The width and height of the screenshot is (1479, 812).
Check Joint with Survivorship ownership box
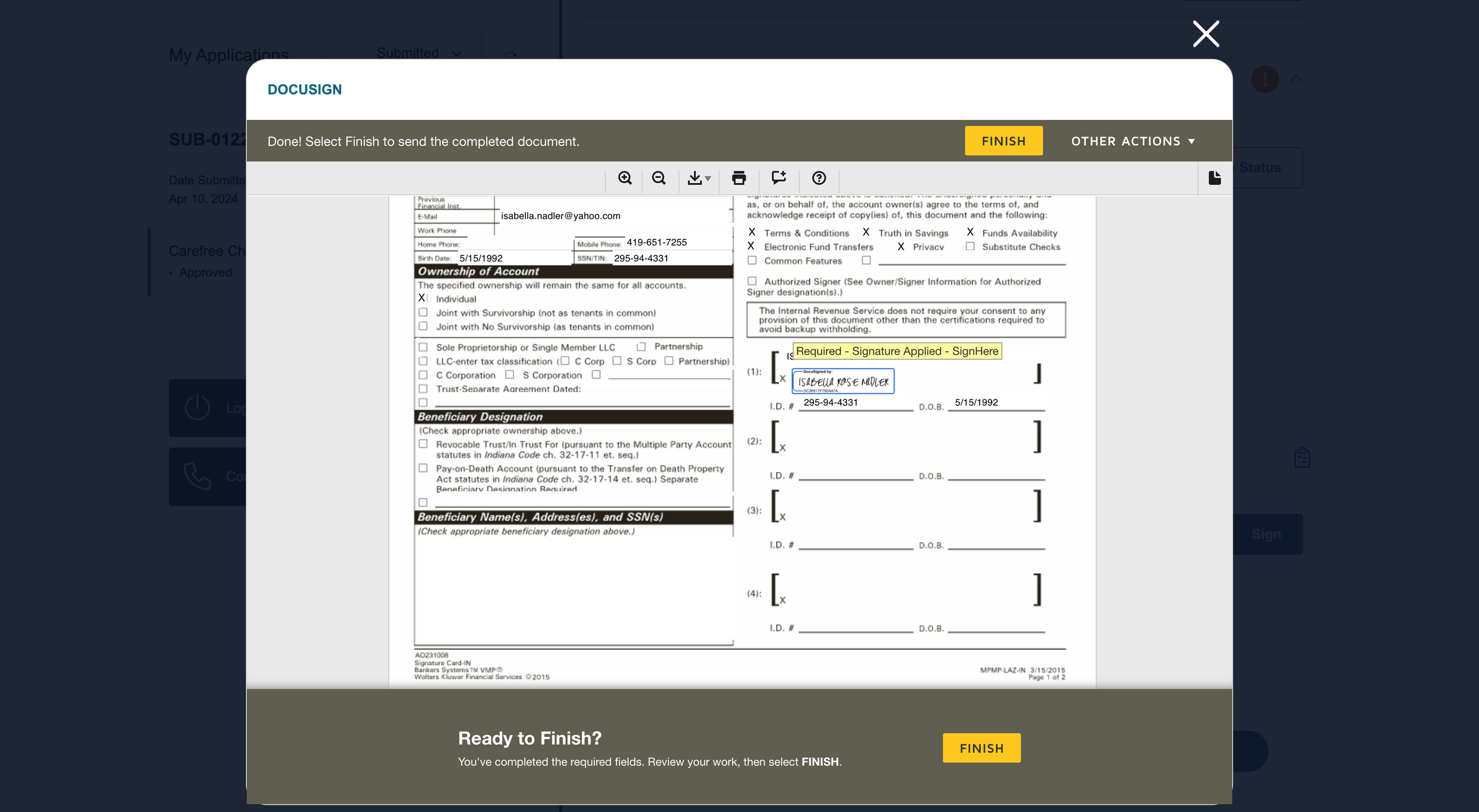(x=423, y=312)
